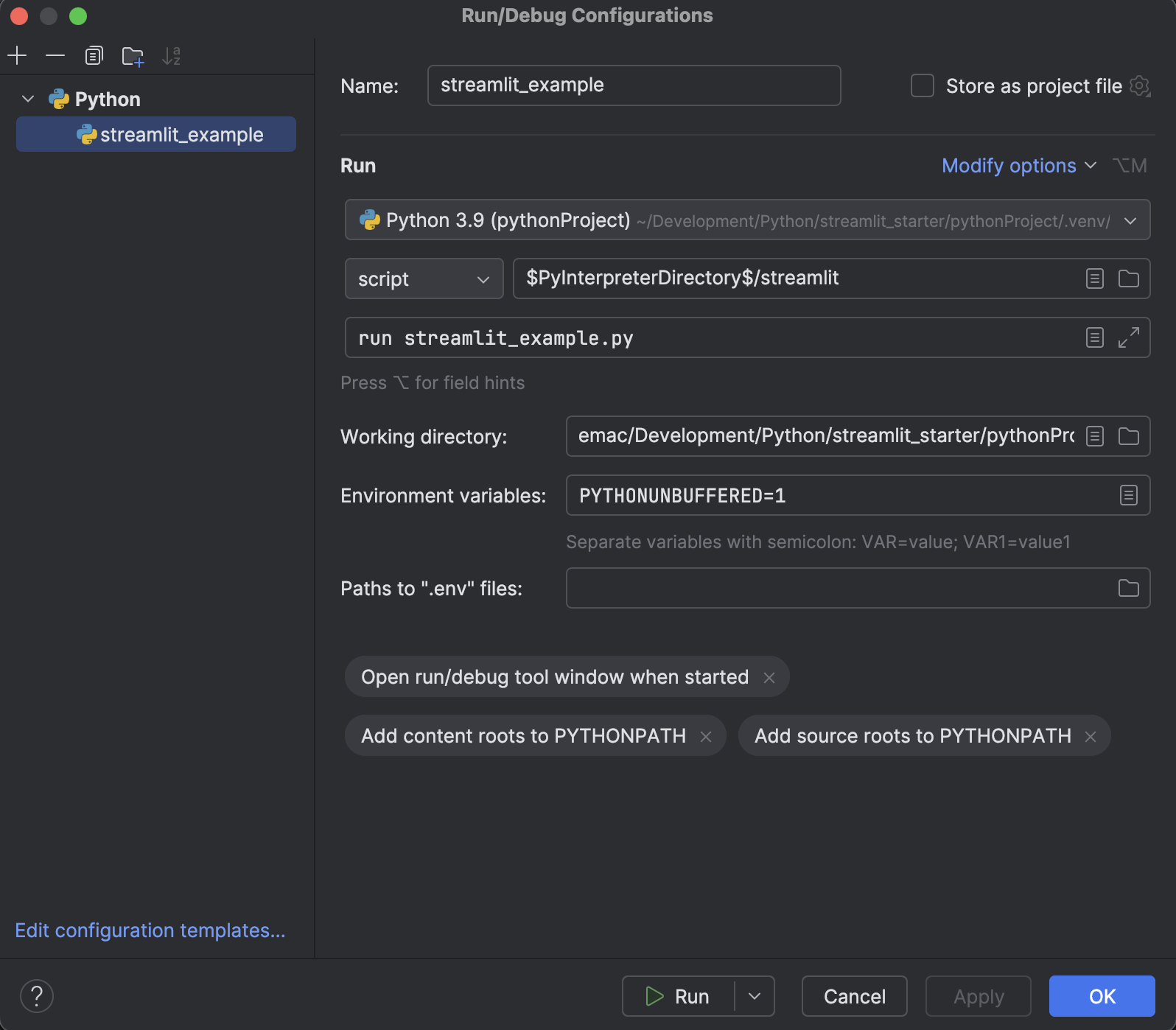Confirm dialog with OK button

1102,996
